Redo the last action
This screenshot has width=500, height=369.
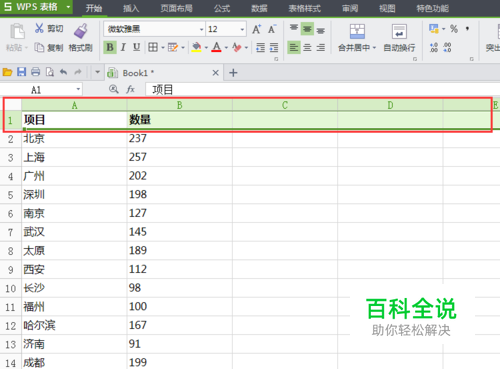[78, 72]
